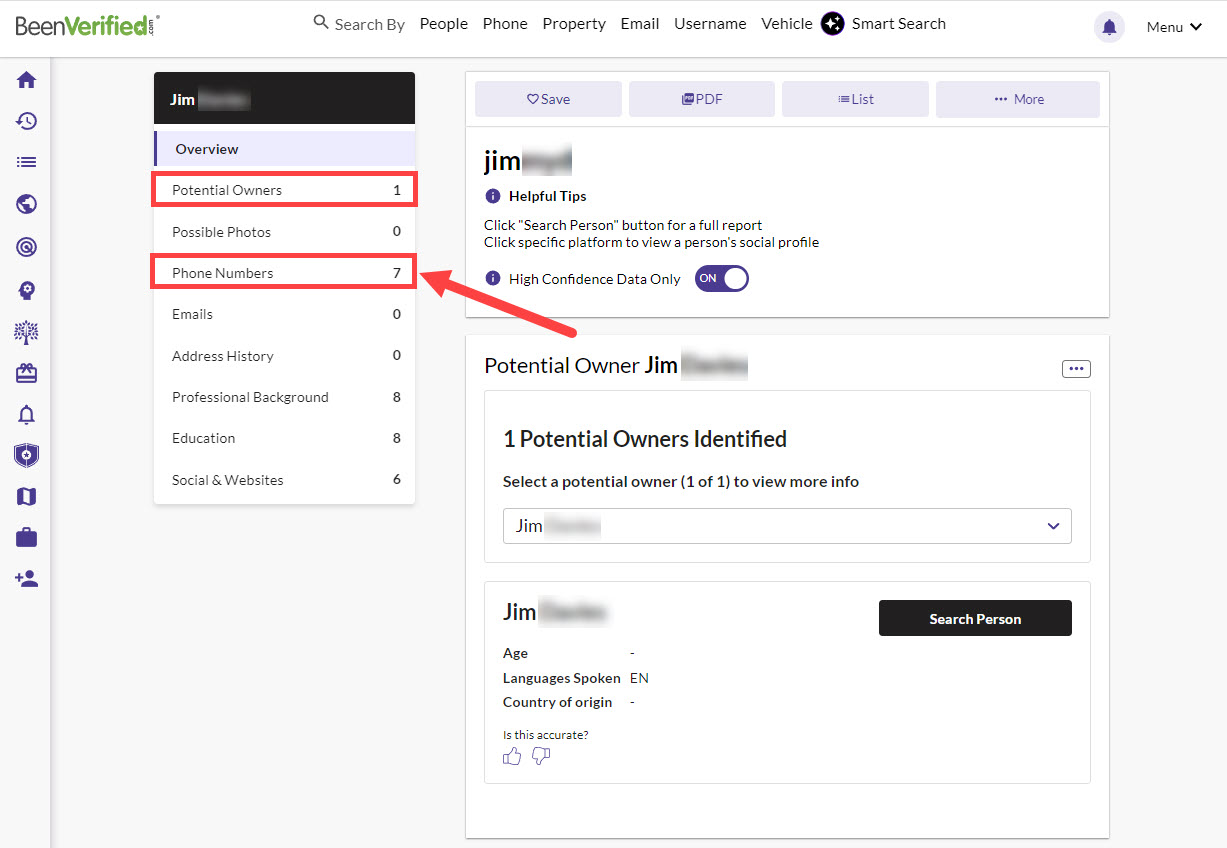Export report as PDF
Screen dimensions: 1227x848
(702, 99)
